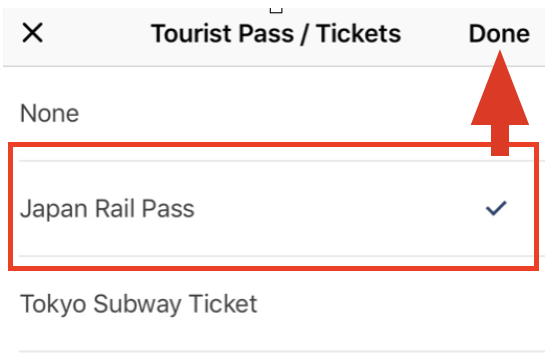Viewport: 552px width, 364px height.
Task: Click the None label text
Action: pos(50,113)
